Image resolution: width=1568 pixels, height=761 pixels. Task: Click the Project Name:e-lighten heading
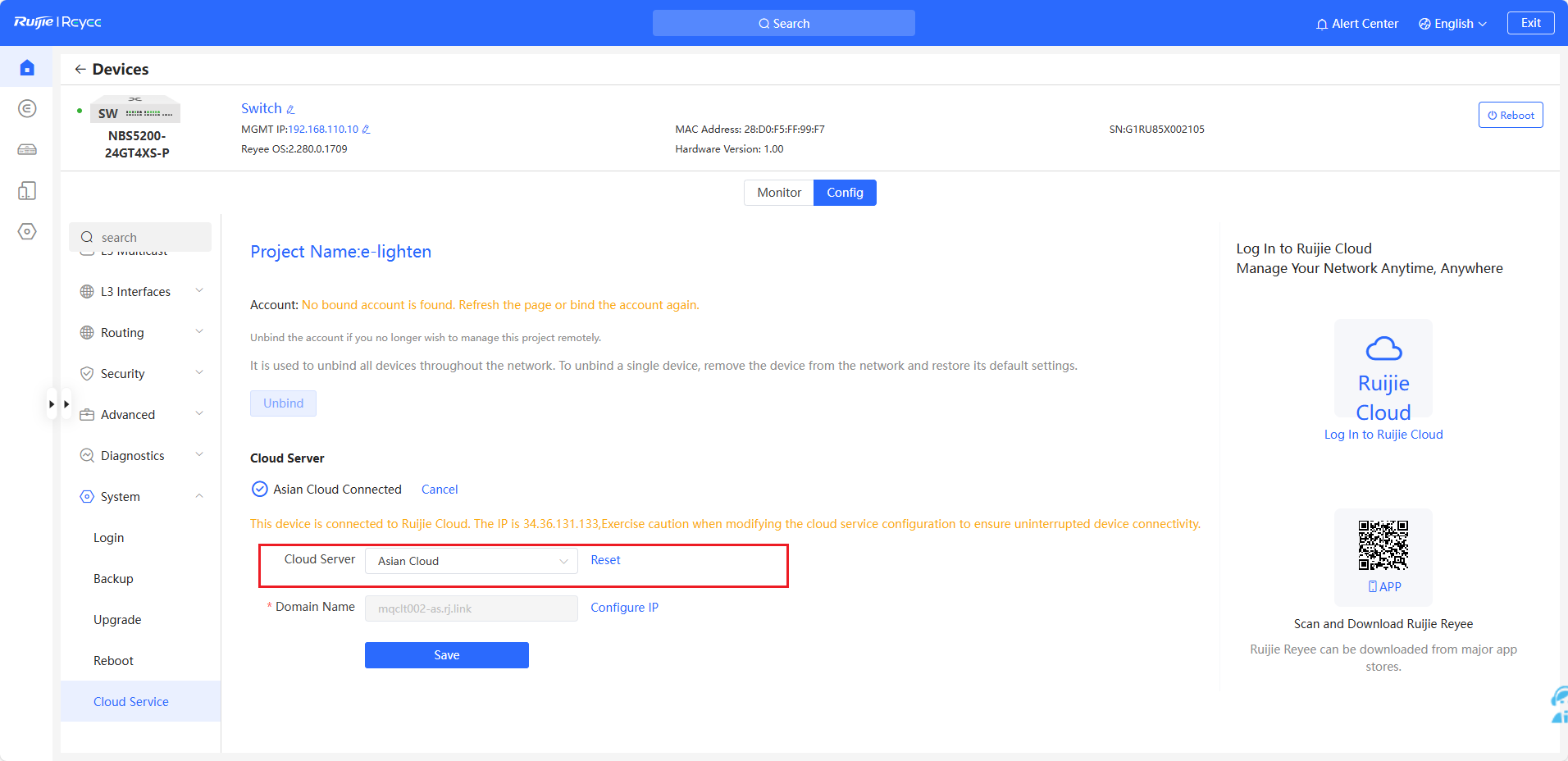pos(340,252)
